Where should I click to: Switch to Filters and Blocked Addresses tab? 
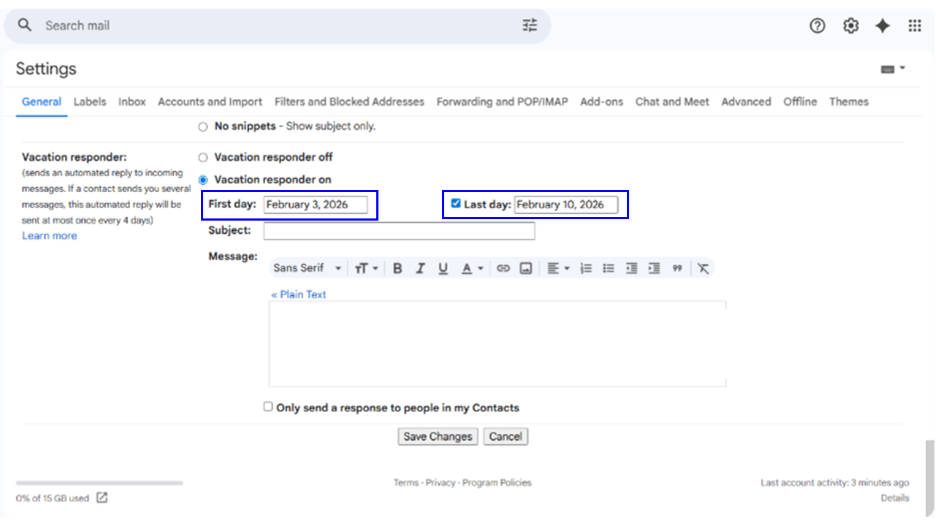349,102
